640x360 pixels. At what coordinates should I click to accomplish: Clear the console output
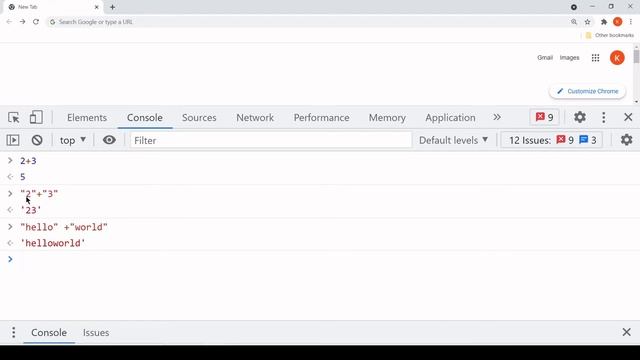click(x=37, y=140)
